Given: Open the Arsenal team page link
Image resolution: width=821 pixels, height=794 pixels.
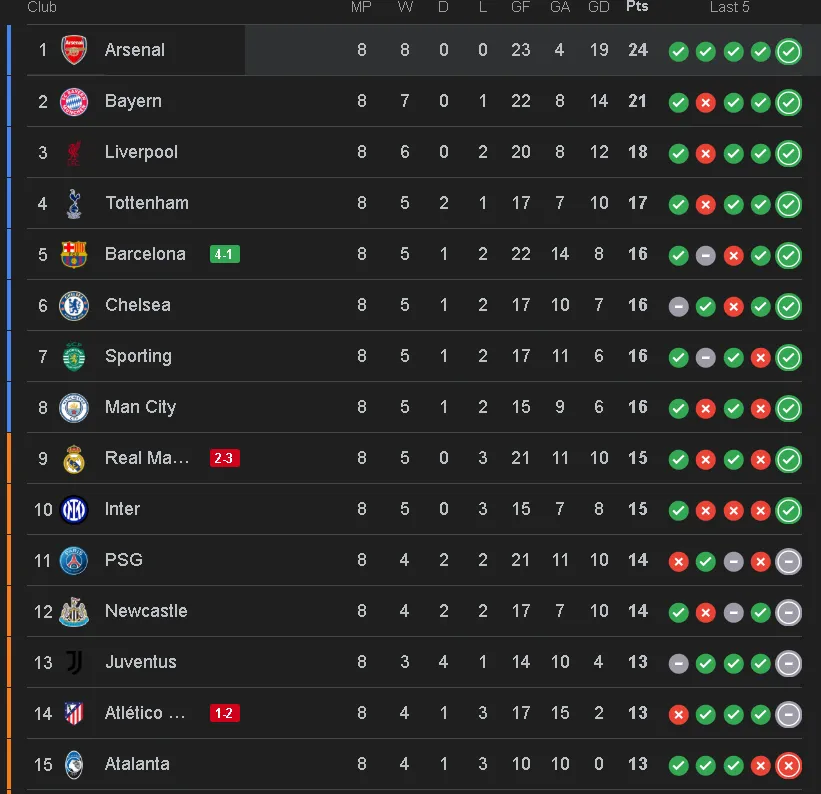Looking at the screenshot, I should point(135,50).
